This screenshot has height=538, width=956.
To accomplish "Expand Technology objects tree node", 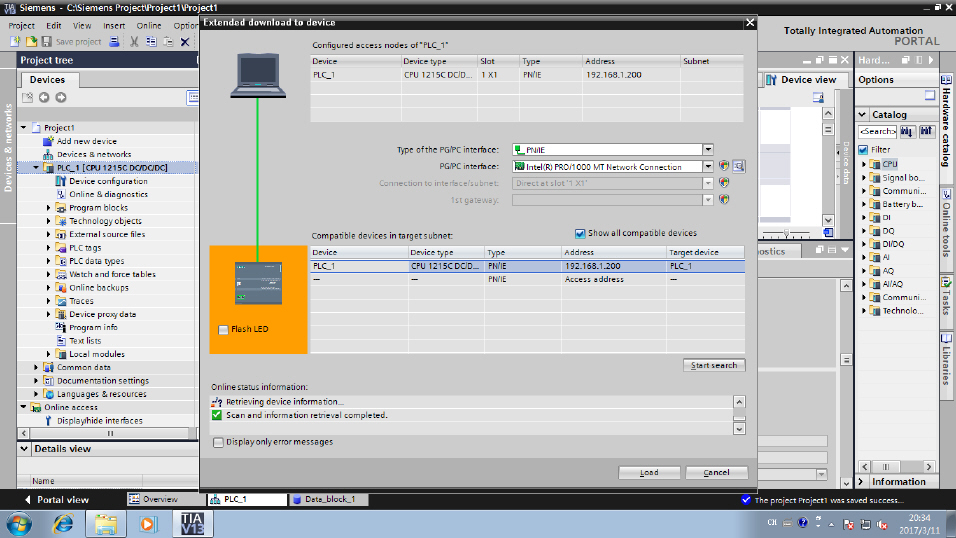I will pos(49,221).
